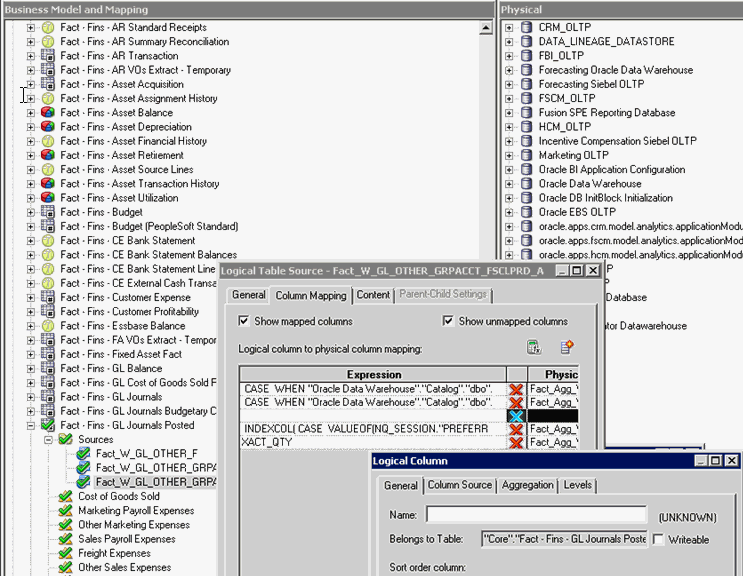Screen dimensions: 743x576
Task: Open the Content tab of Logical Table Source
Action: point(373,295)
